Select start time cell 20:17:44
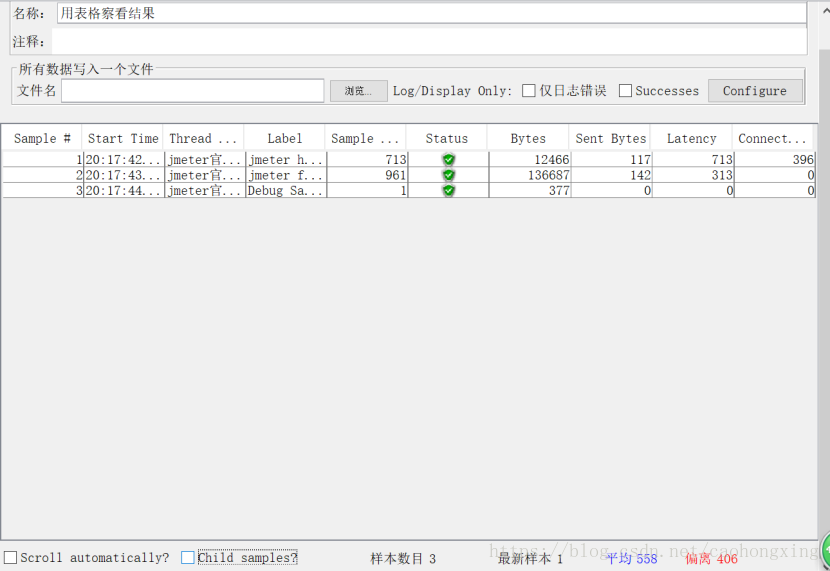This screenshot has width=830, height=571. click(x=123, y=190)
